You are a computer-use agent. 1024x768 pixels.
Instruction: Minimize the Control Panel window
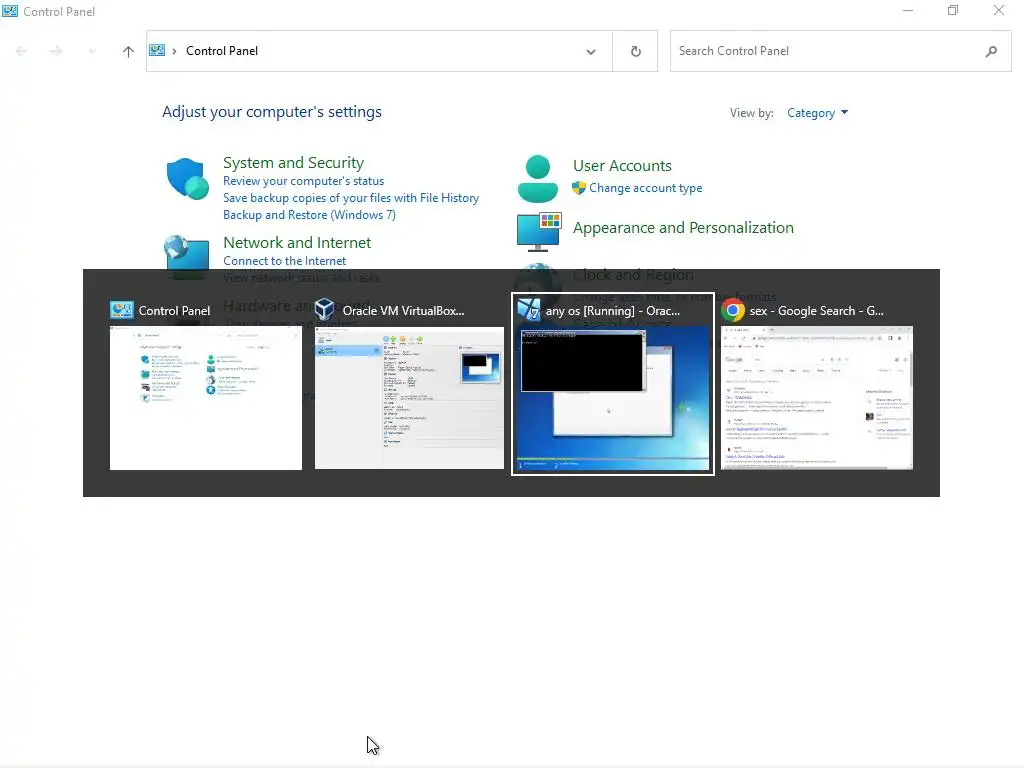908,10
